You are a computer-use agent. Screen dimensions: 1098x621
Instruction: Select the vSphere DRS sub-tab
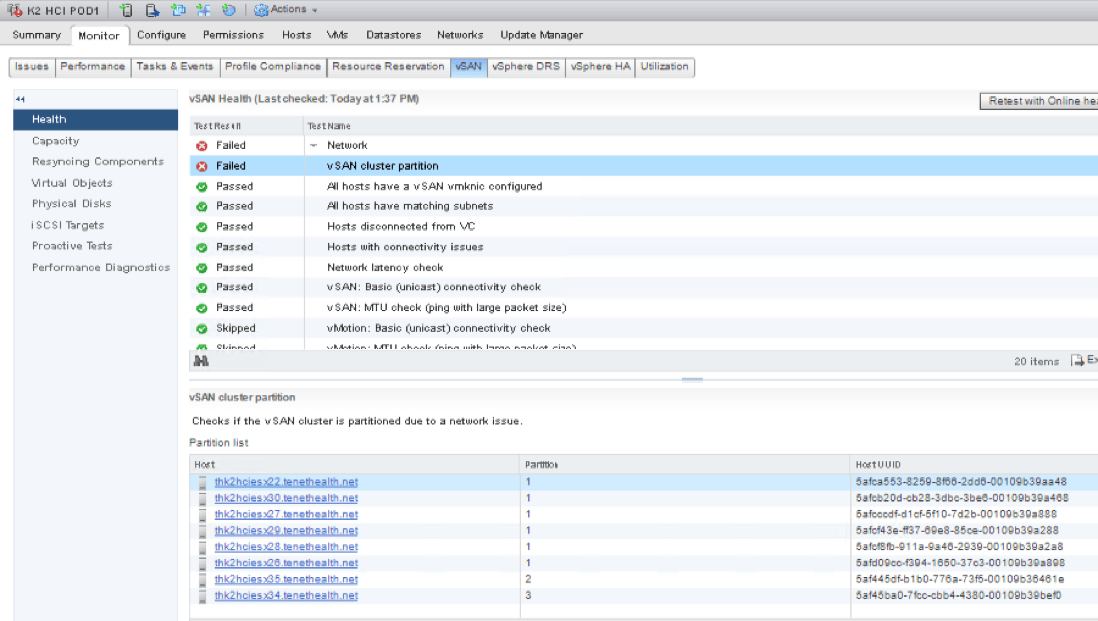(526, 67)
